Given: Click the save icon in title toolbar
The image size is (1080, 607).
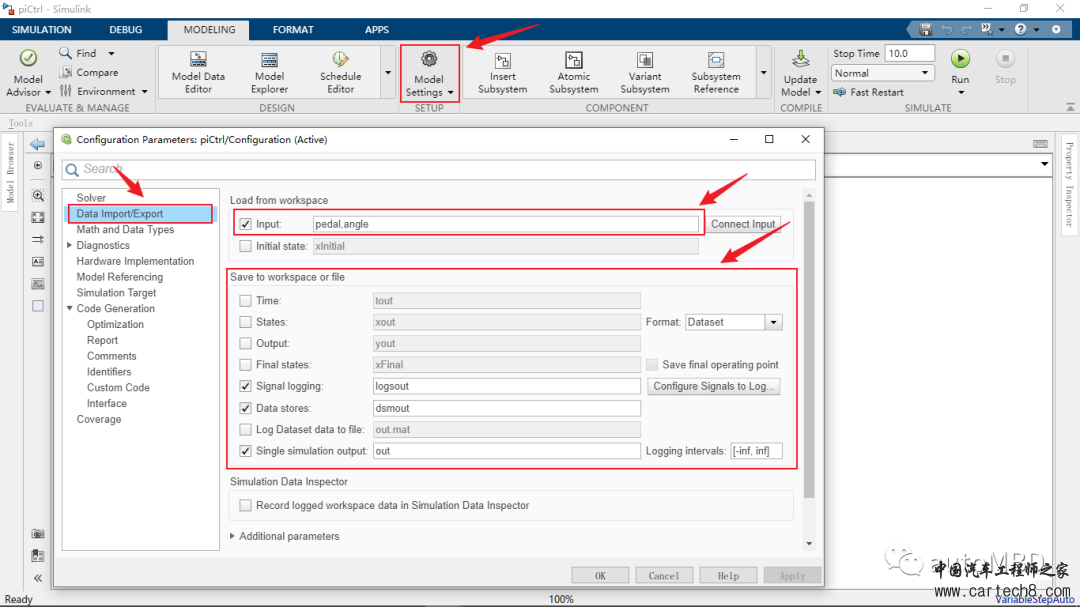Looking at the screenshot, I should point(926,30).
